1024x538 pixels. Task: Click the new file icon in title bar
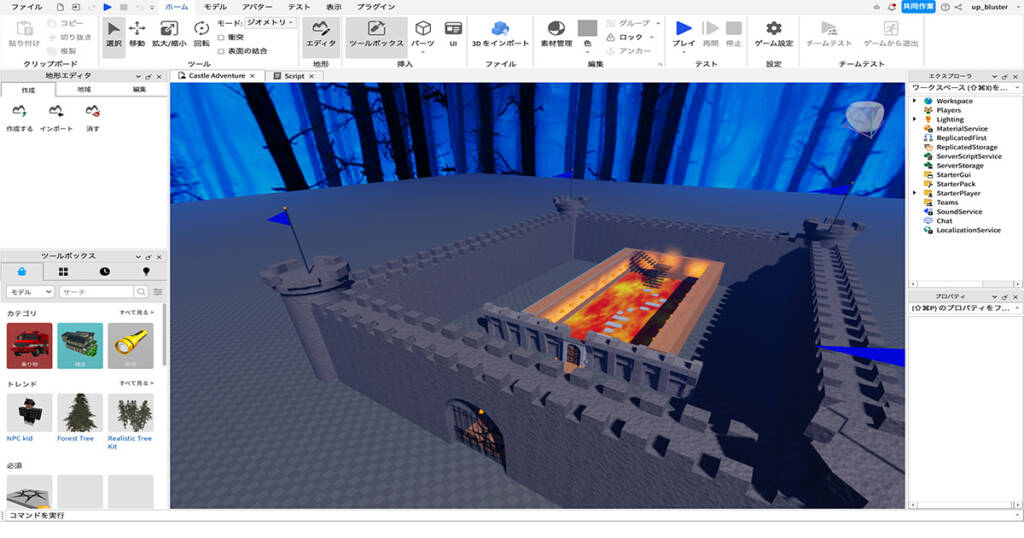pyautogui.click(x=60, y=7)
